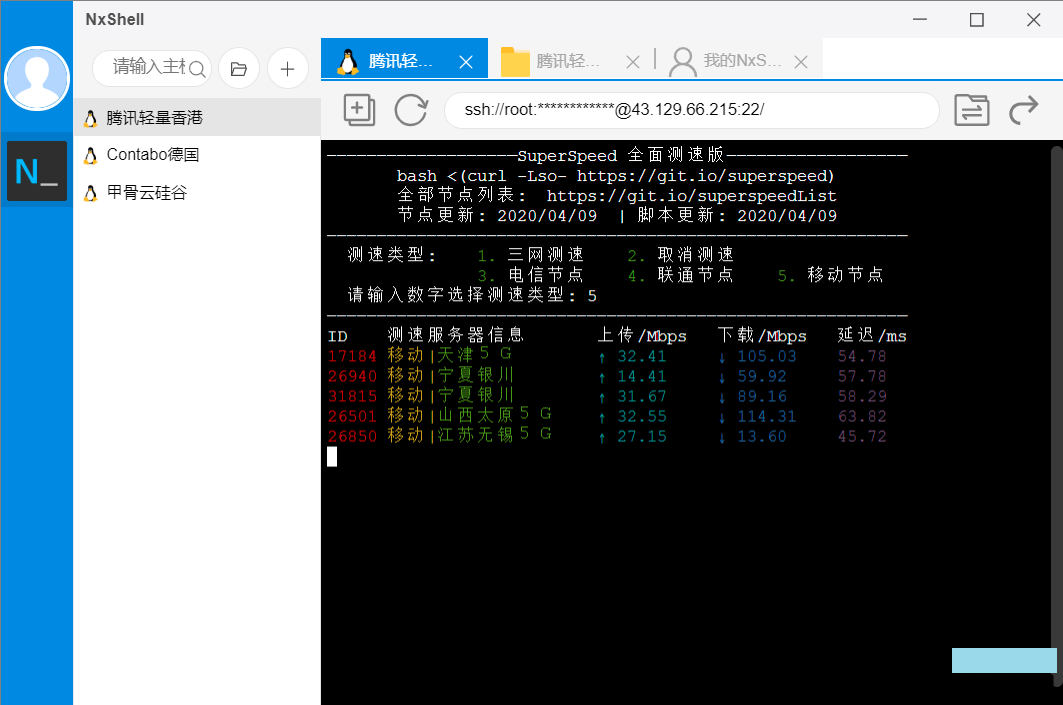Click the user avatar in the sidebar
Viewport: 1063px width, 705px height.
click(x=37, y=78)
